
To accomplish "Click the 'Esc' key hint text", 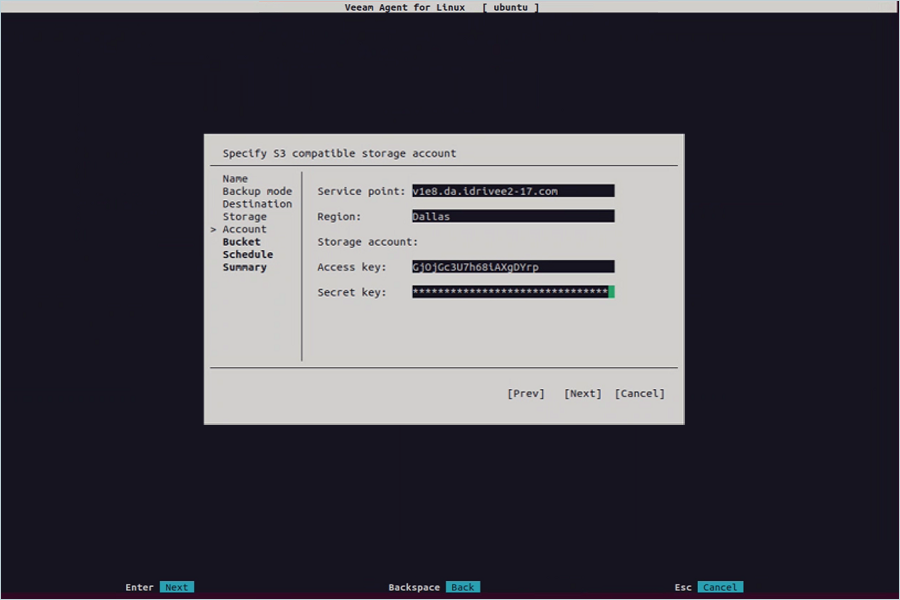I will pos(683,587).
